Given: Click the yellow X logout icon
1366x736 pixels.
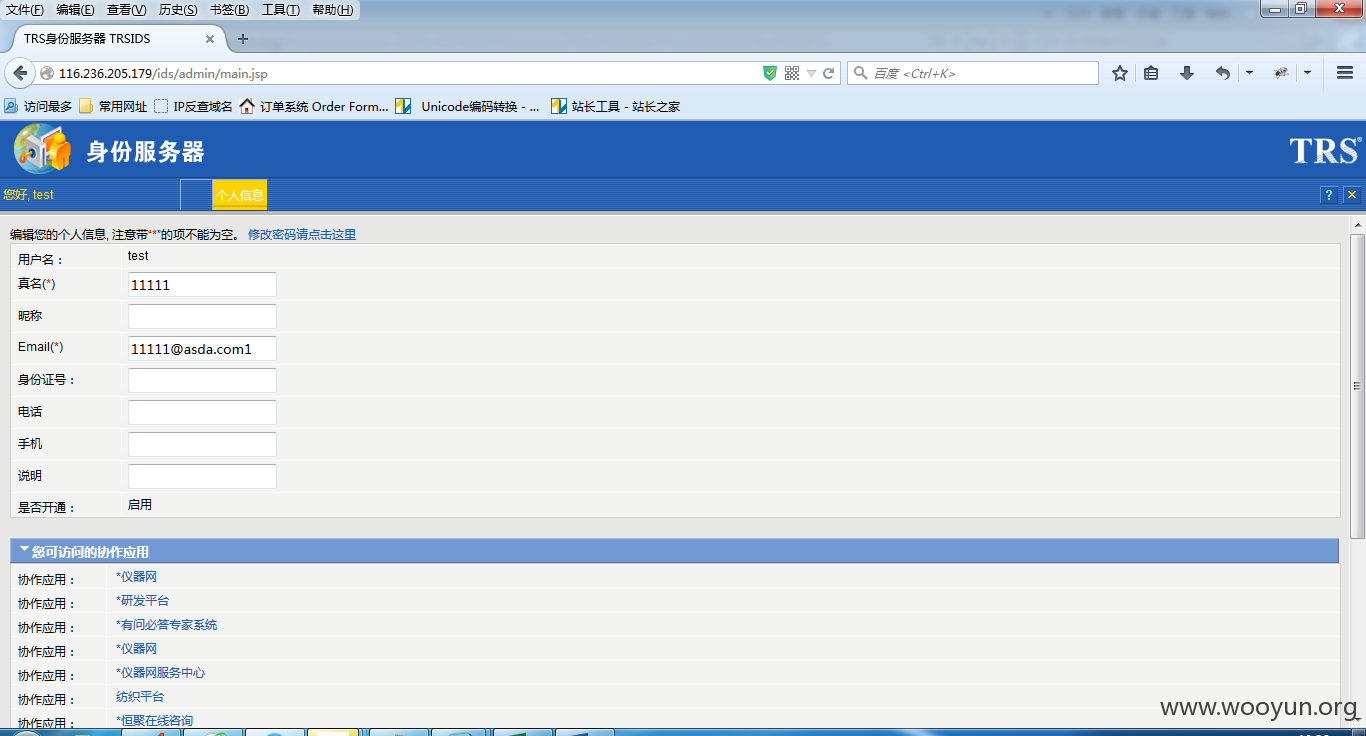Looking at the screenshot, I should 1352,195.
